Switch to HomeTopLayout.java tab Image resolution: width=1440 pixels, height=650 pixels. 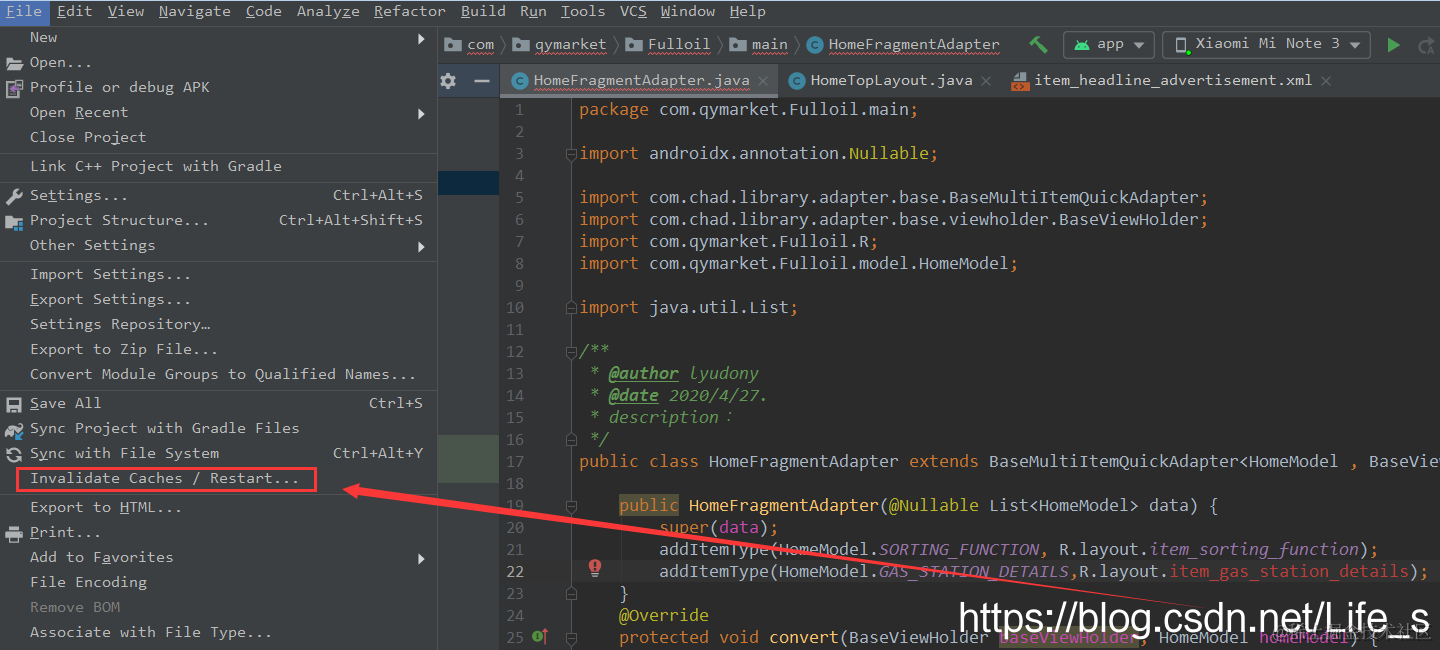(890, 80)
